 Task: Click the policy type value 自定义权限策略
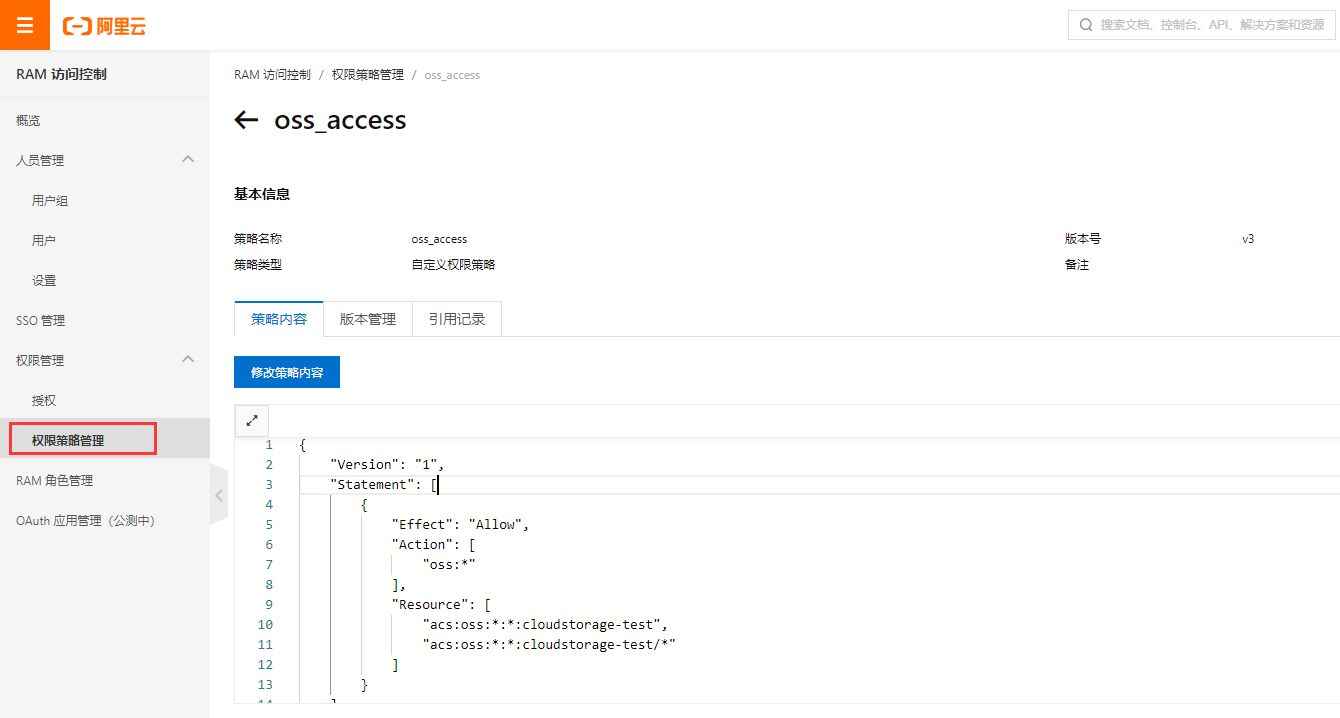tap(453, 265)
